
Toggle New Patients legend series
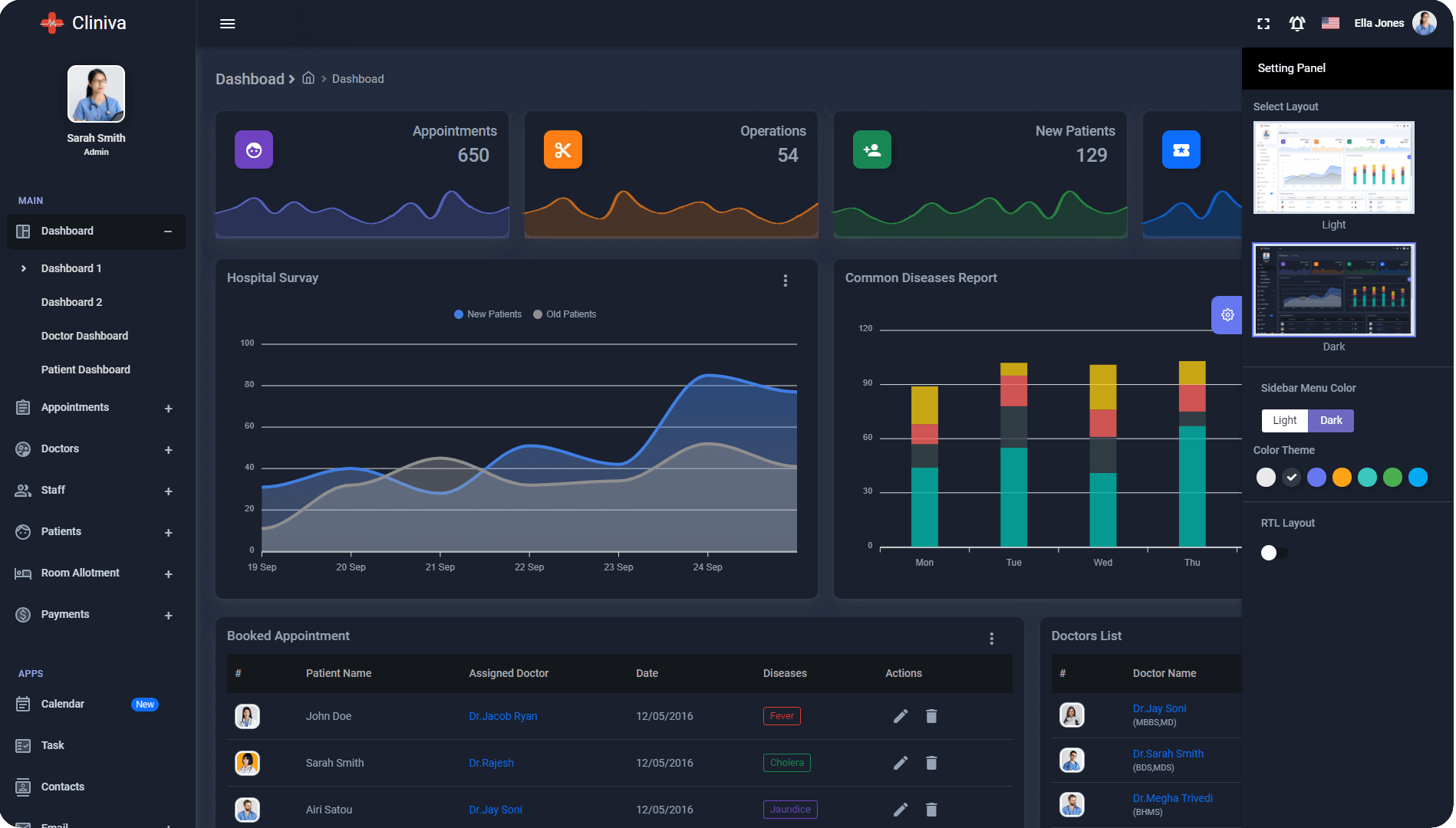coord(488,314)
